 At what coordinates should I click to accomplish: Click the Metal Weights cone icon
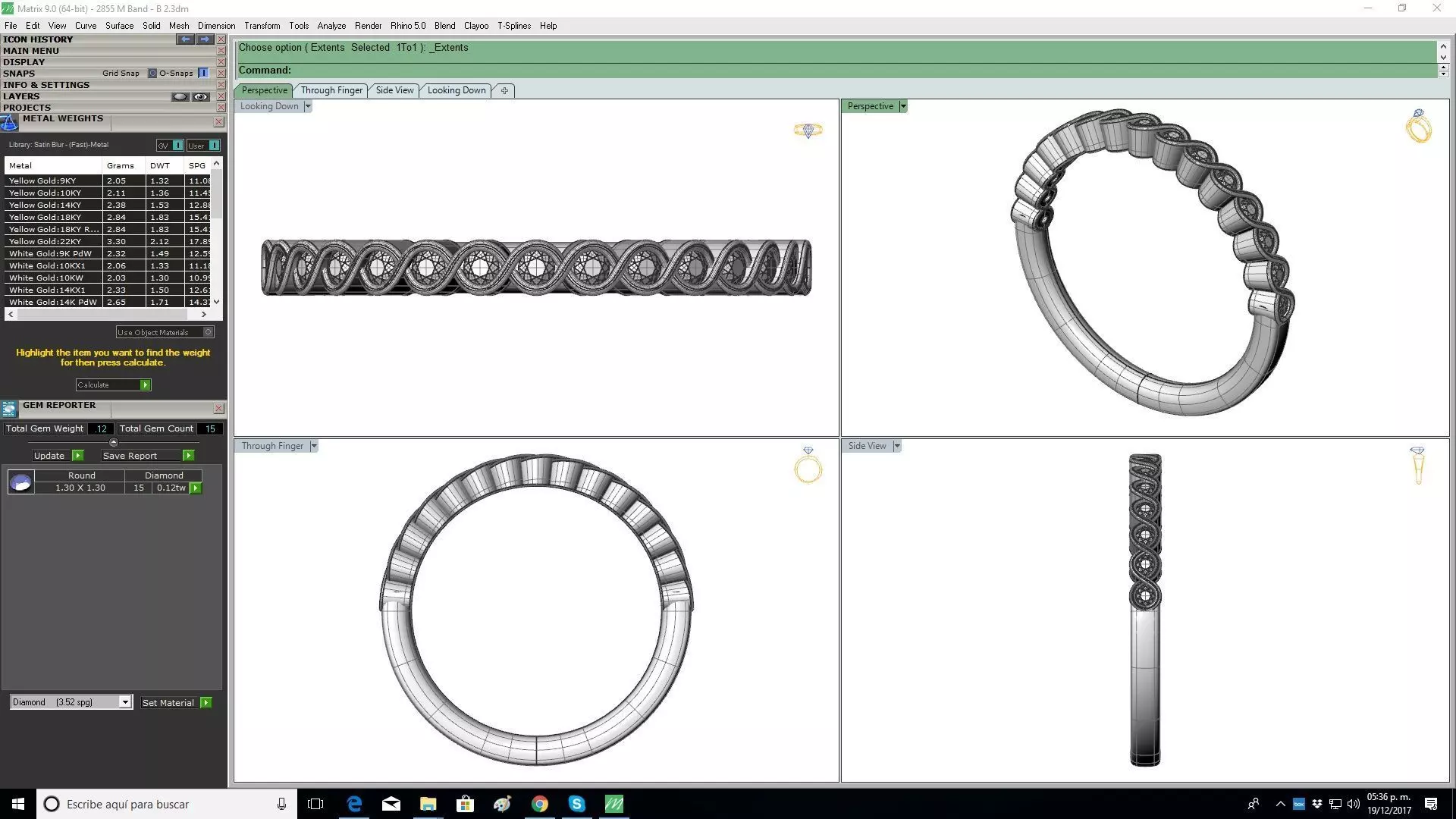pyautogui.click(x=9, y=122)
